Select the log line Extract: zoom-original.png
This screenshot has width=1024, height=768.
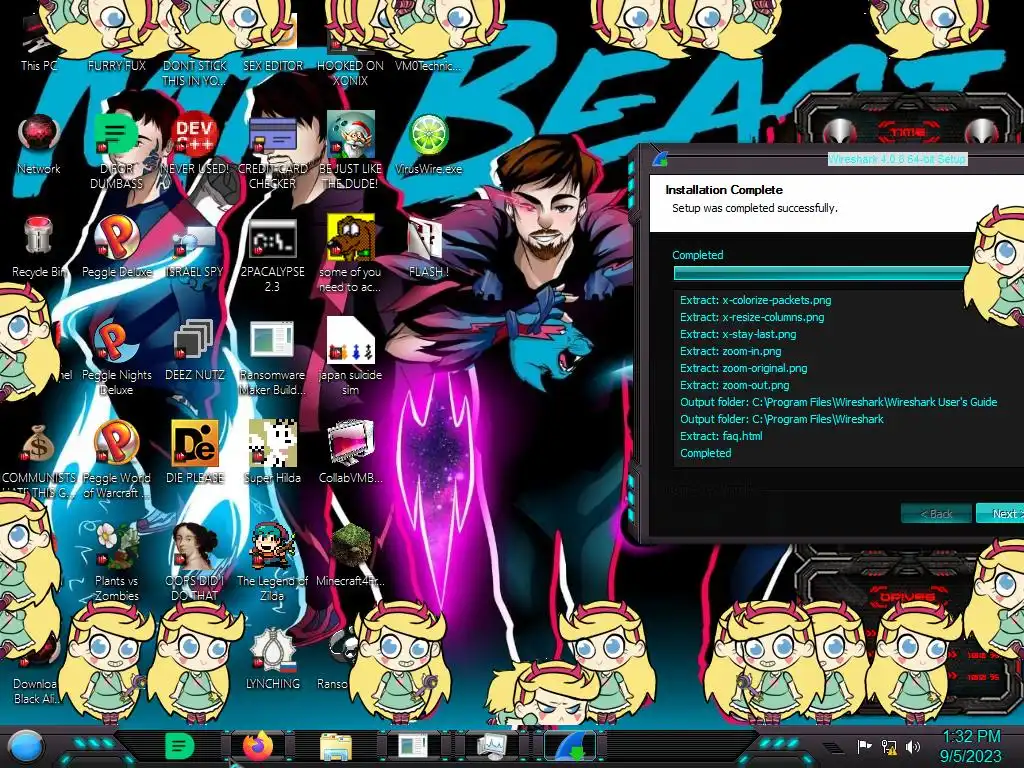click(x=743, y=368)
